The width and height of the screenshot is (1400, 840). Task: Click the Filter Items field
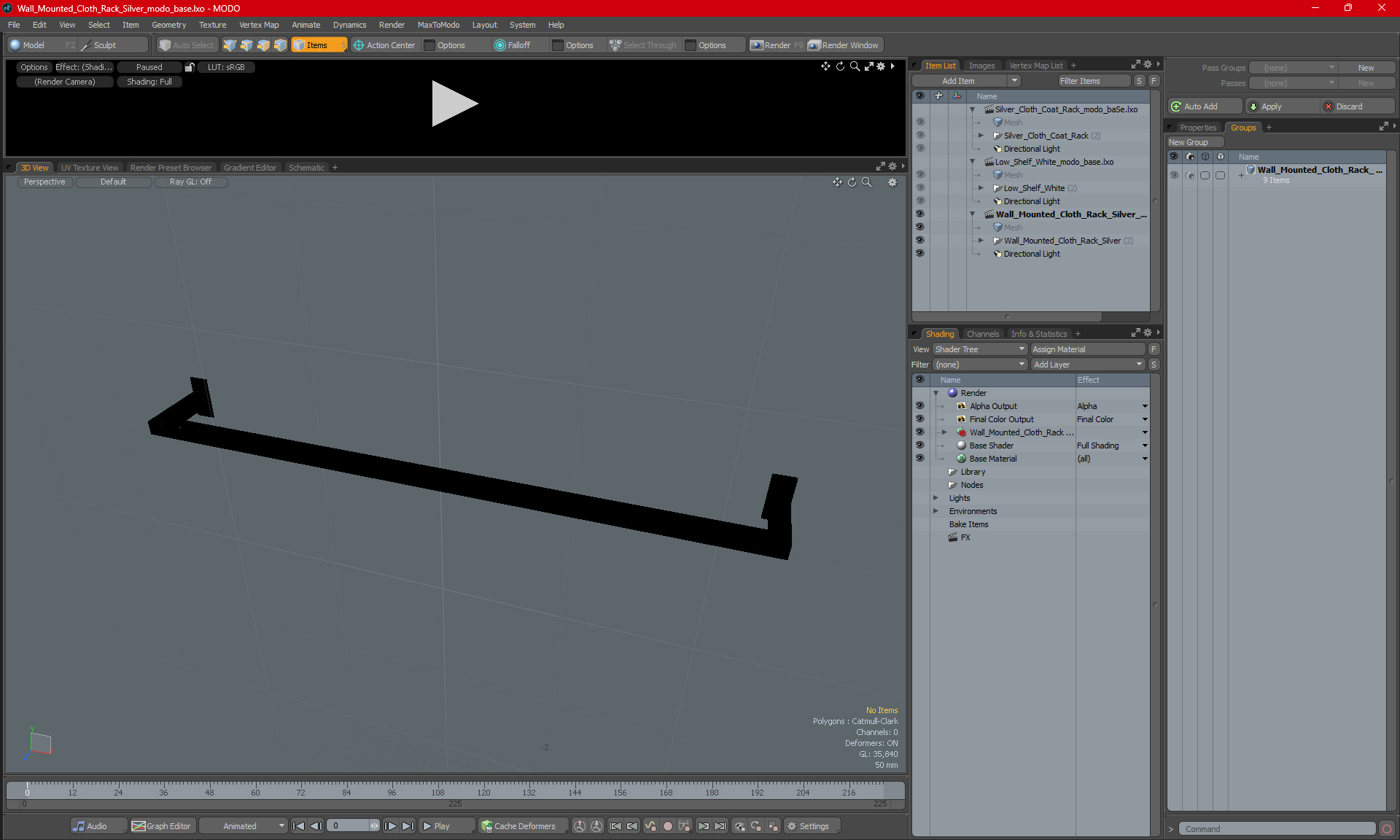(1094, 81)
